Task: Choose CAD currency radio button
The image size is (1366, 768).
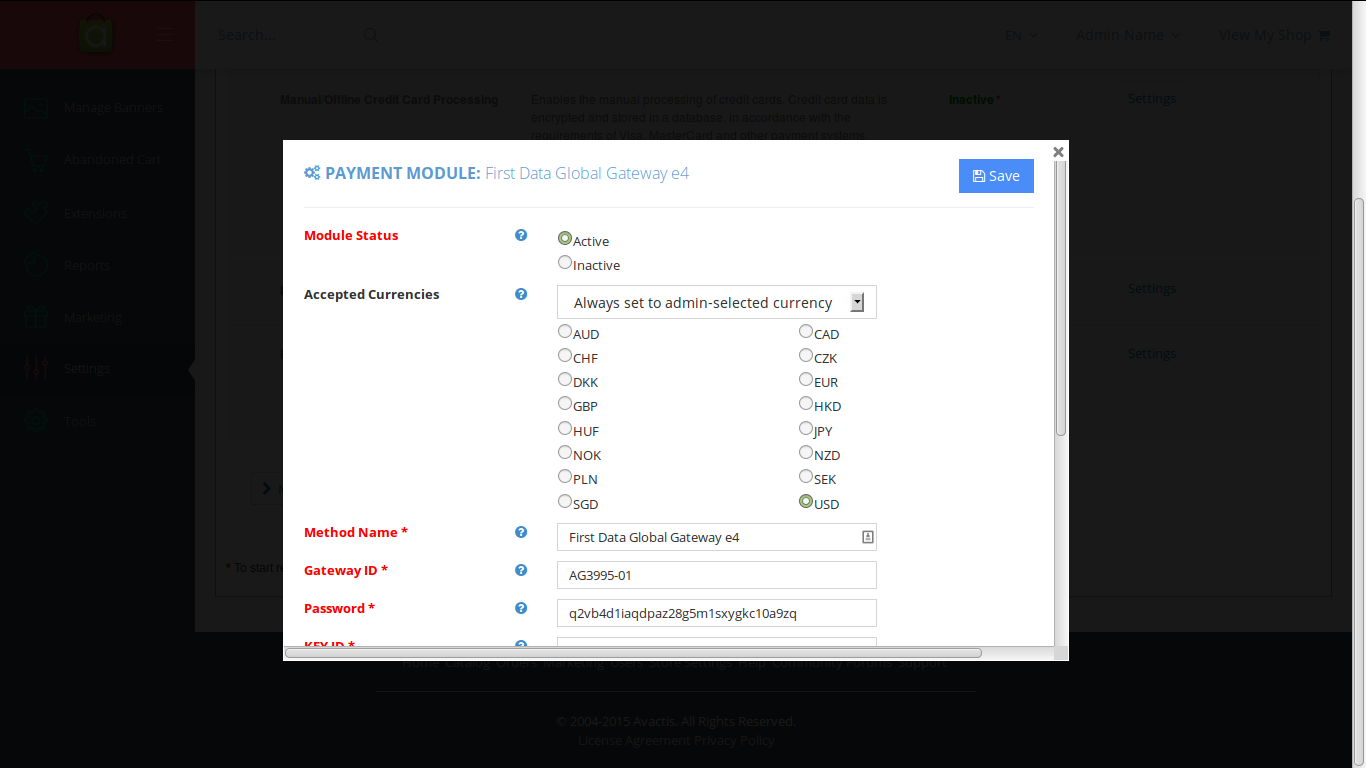Action: (x=806, y=331)
